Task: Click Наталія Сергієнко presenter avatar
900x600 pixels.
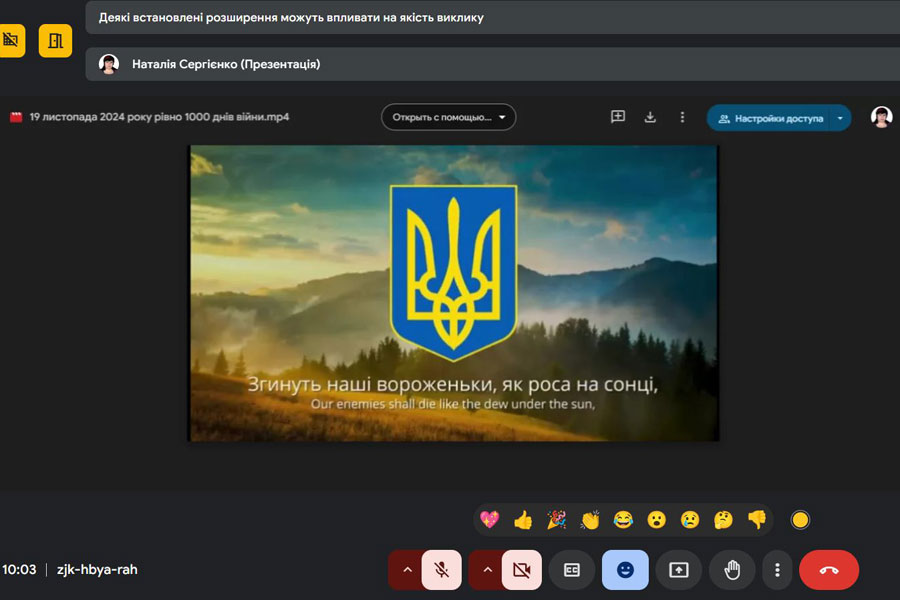Action: click(109, 64)
